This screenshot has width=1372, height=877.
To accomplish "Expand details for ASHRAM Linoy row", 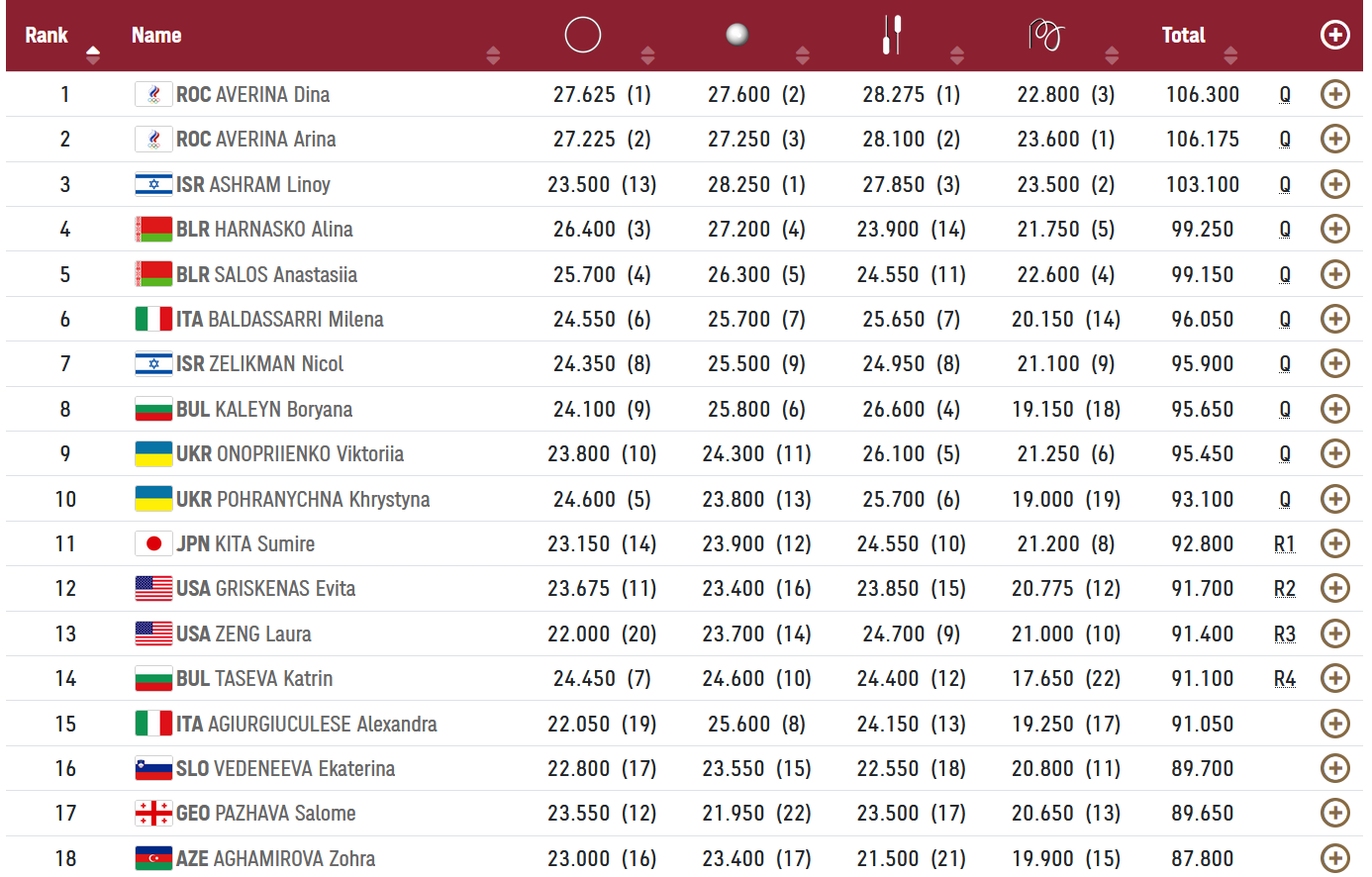I will click(1334, 184).
